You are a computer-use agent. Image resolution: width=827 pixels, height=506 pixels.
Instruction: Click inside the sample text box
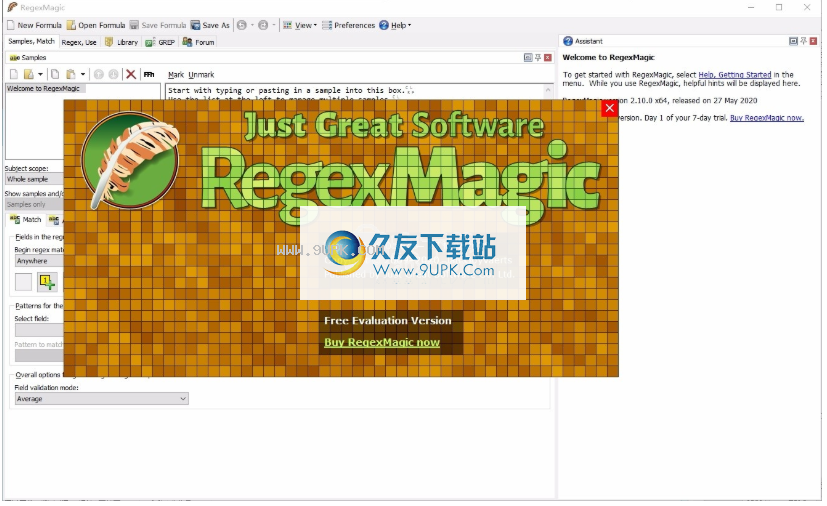(x=353, y=91)
